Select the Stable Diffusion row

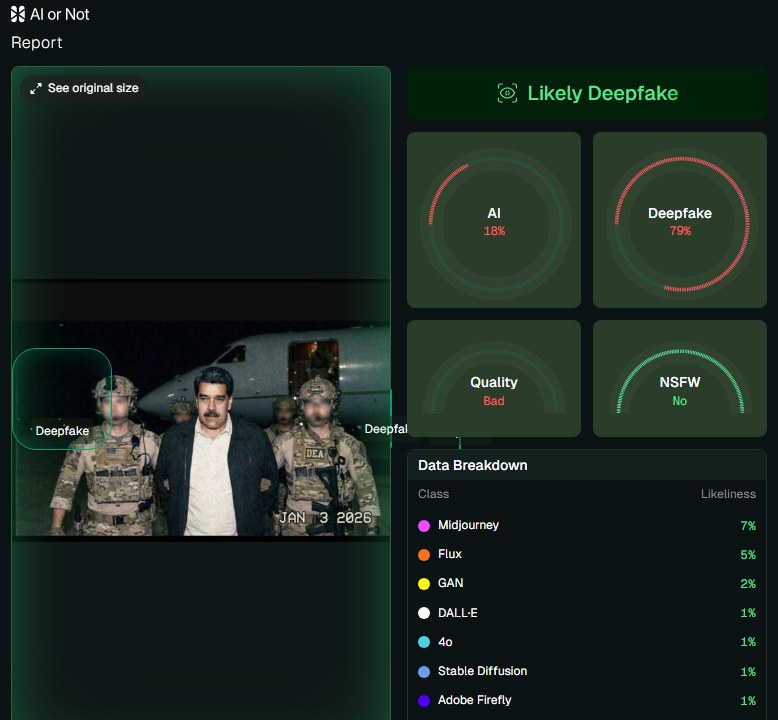(586, 671)
